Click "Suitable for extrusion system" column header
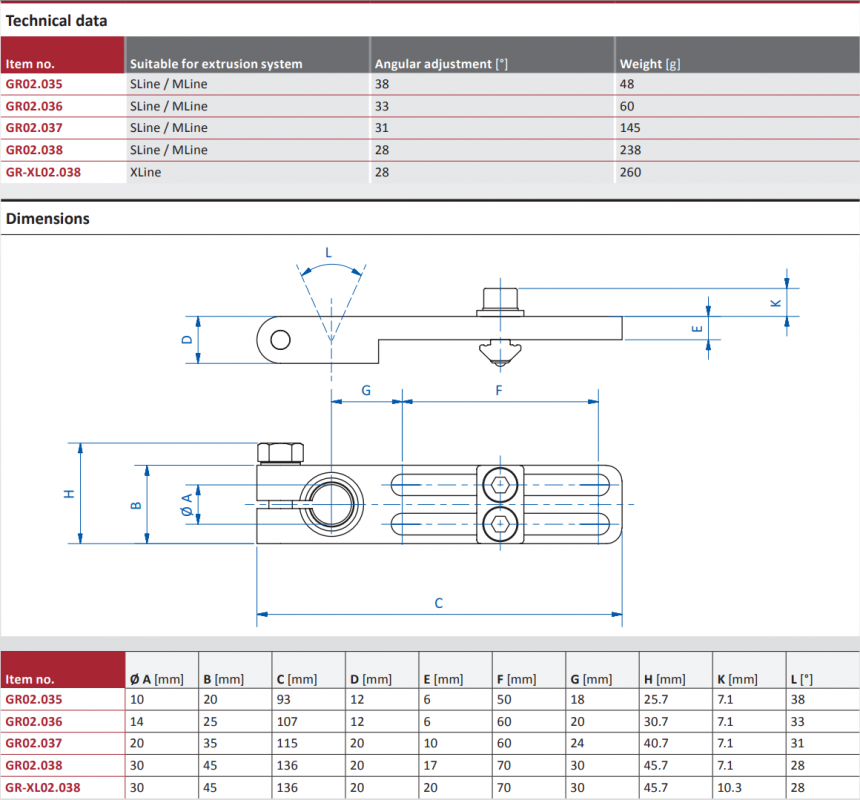The image size is (860, 800). [216, 64]
